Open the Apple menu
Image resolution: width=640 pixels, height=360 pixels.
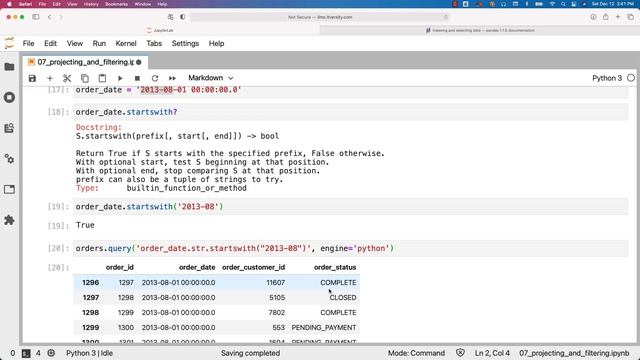tap(9, 4)
